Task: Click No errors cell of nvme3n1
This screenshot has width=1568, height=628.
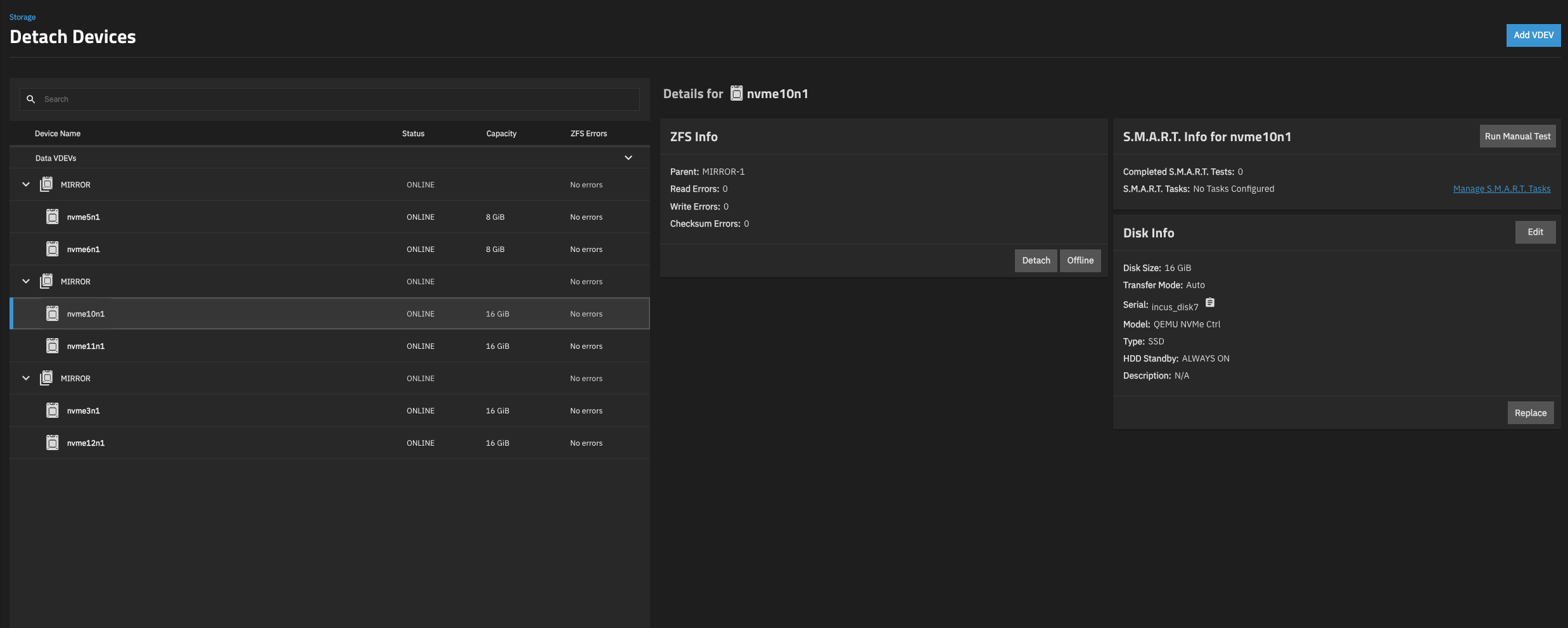Action: 586,411
